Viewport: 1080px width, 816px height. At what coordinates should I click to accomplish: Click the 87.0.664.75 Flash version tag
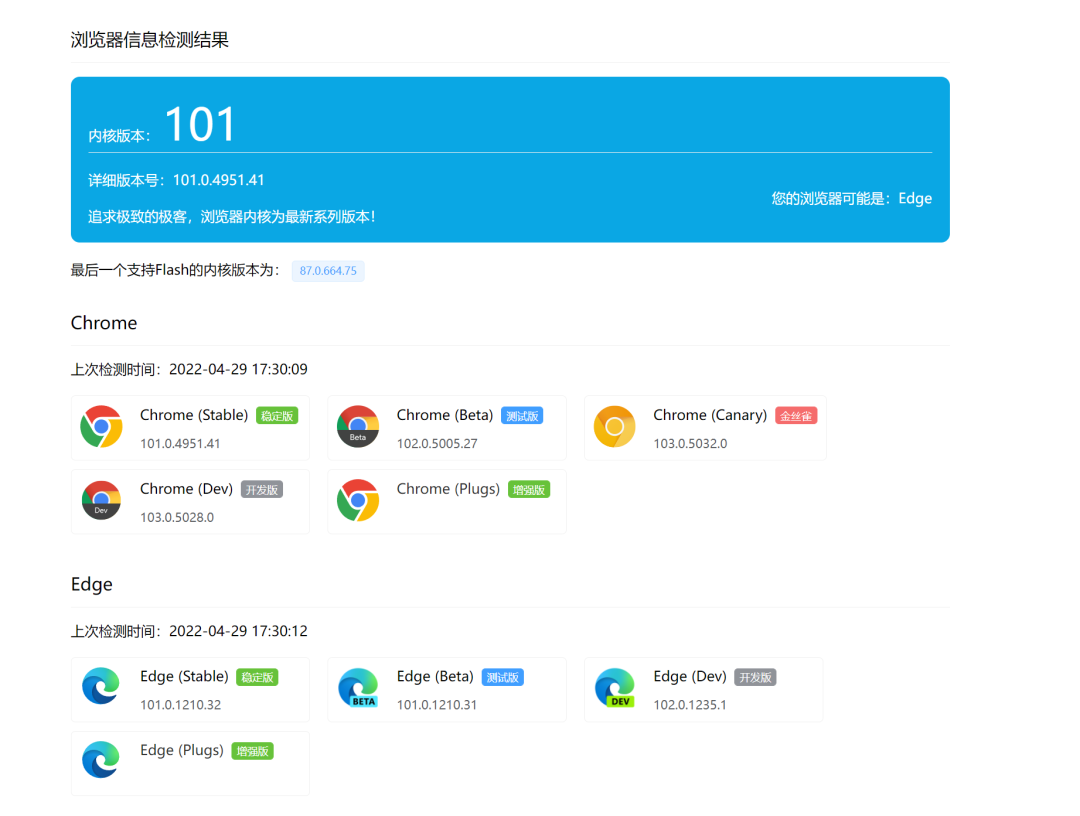(x=328, y=271)
